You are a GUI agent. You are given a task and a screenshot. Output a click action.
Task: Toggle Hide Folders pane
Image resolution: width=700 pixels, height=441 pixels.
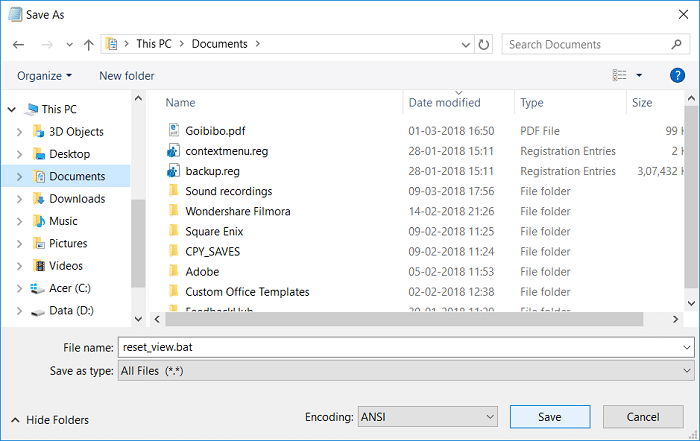(49, 420)
